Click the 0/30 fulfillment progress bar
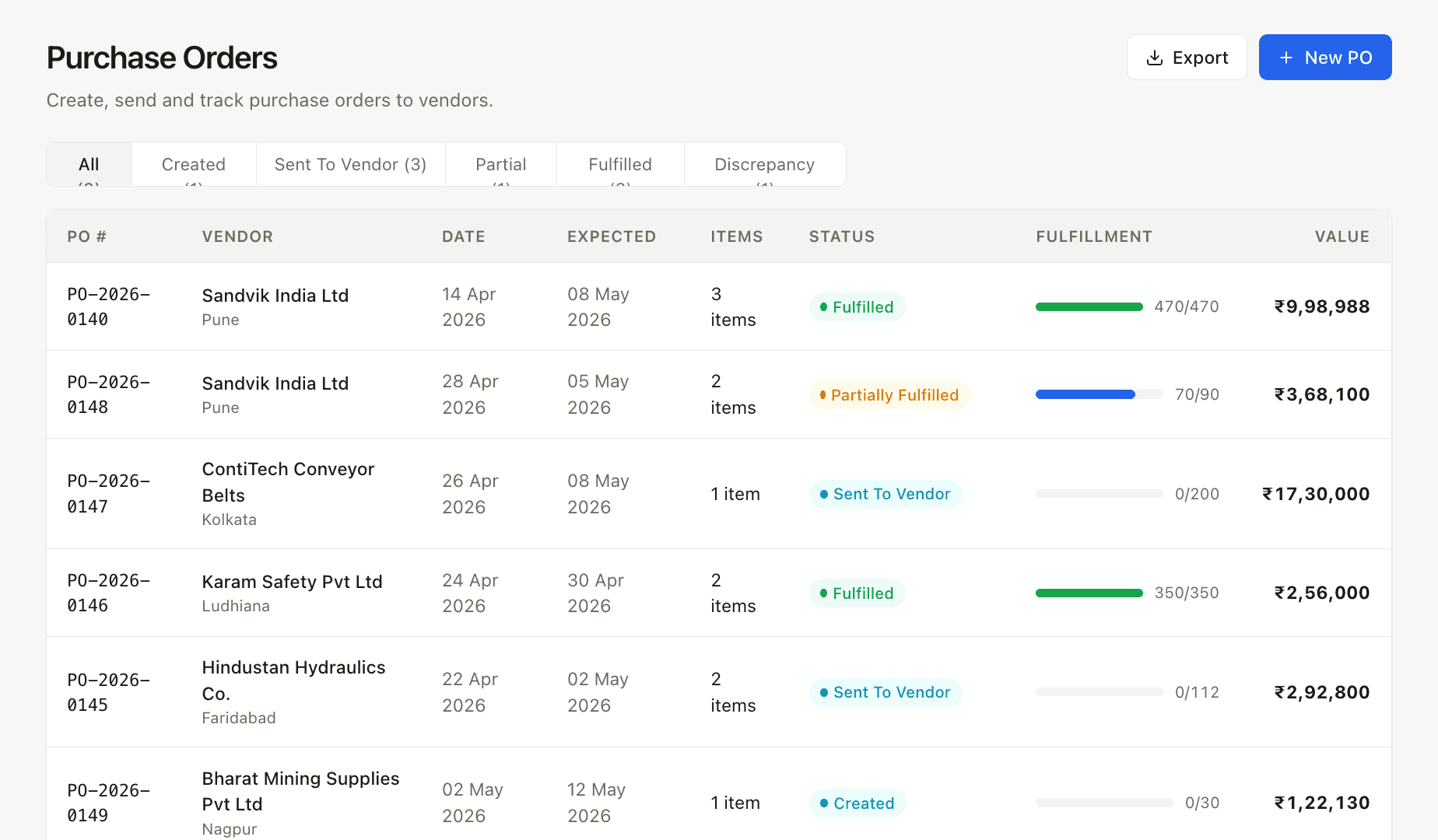Viewport: 1438px width, 840px height. pyautogui.click(x=1104, y=803)
